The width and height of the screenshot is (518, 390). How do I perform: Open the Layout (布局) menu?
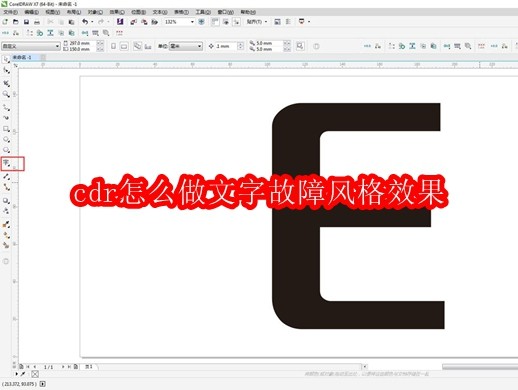(74, 12)
